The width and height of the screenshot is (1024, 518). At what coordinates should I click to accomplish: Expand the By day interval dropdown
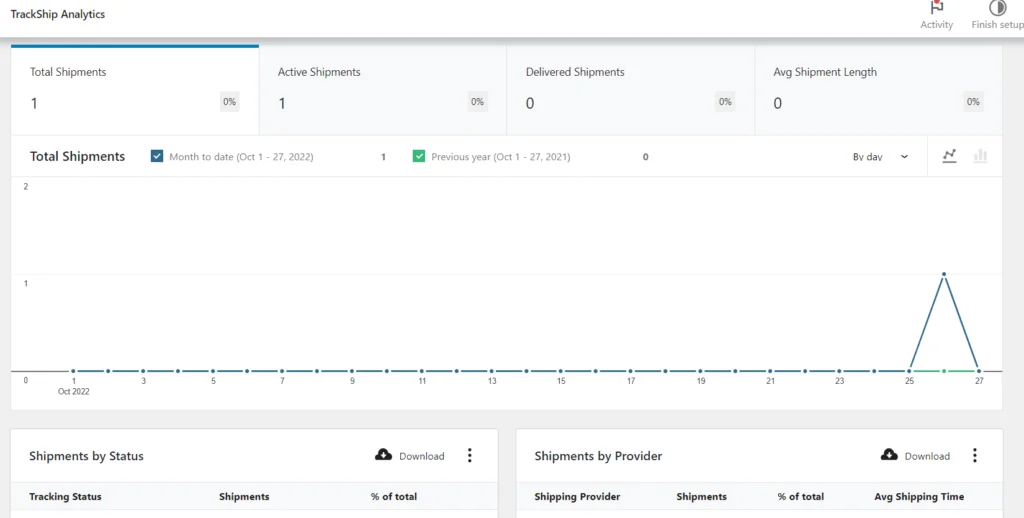point(880,157)
